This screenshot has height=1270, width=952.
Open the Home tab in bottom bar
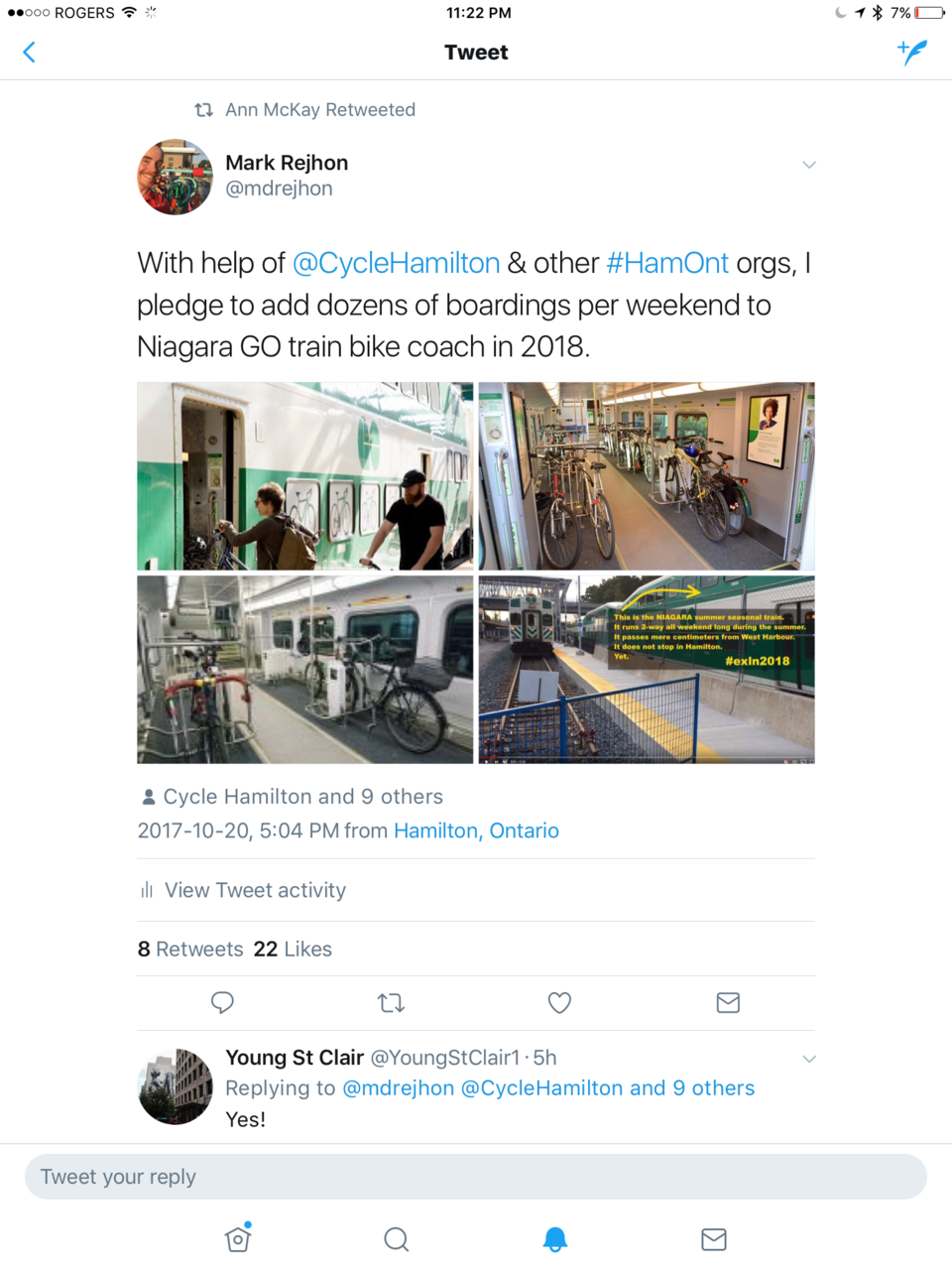238,1238
